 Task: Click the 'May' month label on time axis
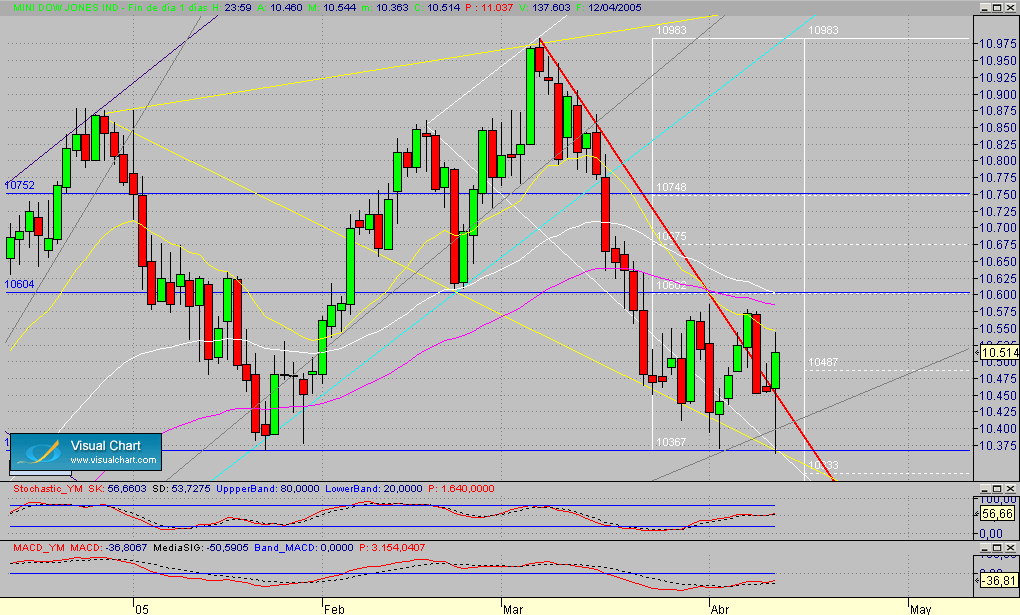coord(920,610)
